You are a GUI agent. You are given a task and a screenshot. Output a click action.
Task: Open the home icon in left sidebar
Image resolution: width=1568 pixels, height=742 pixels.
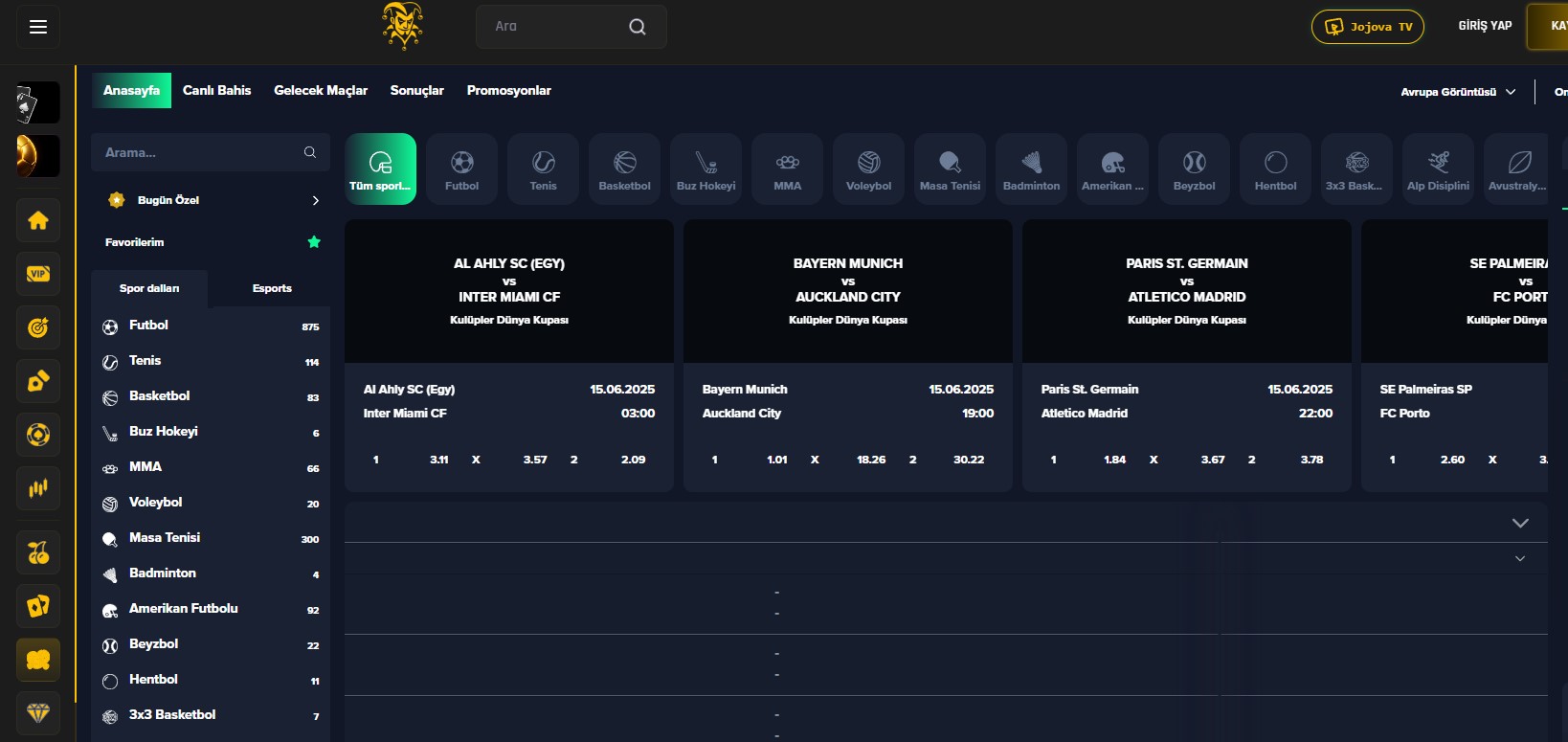[38, 221]
